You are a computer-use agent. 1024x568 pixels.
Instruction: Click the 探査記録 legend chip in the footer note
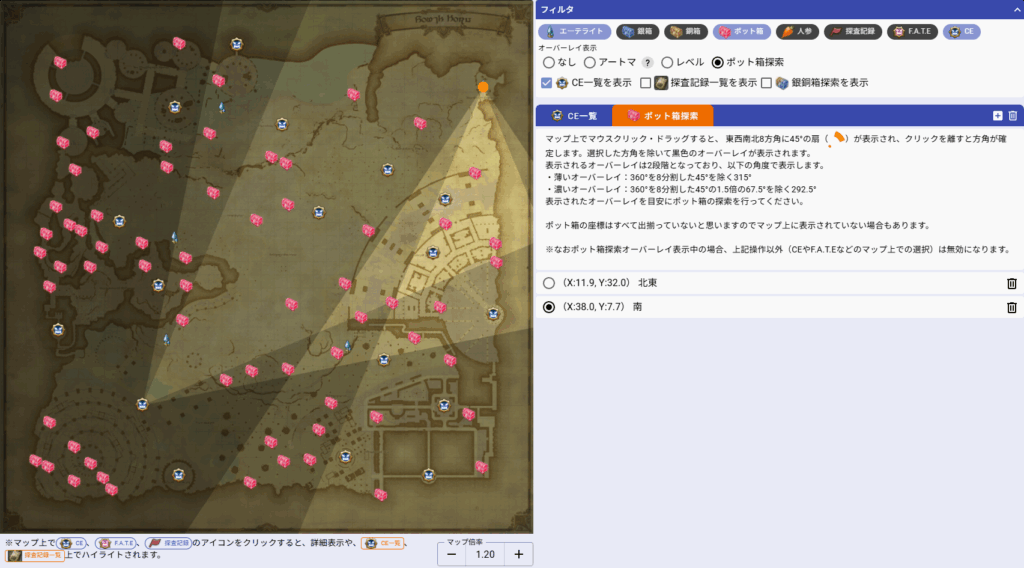(169, 543)
